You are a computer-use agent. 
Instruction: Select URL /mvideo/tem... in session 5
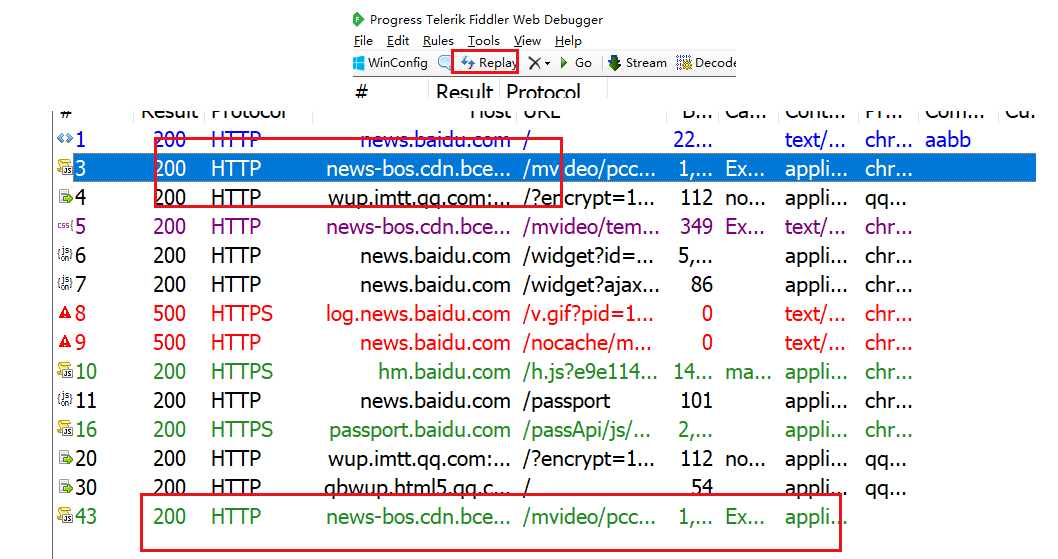point(590,227)
